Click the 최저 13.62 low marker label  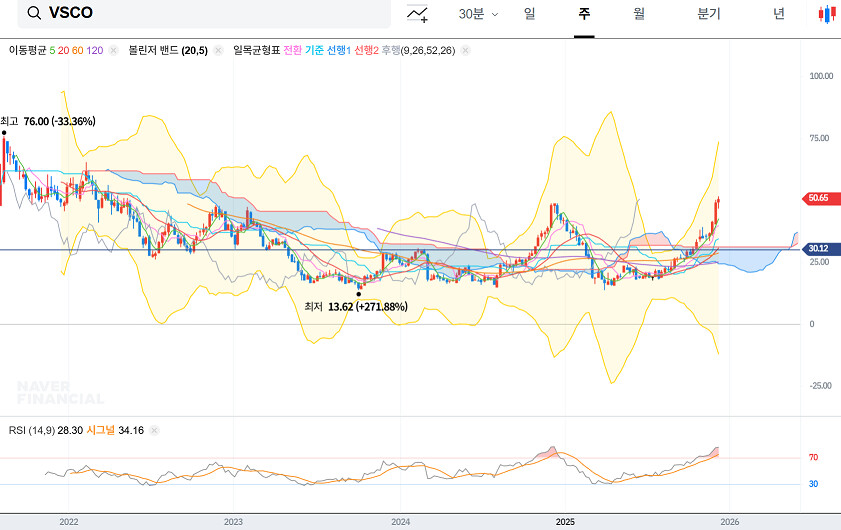[356, 307]
